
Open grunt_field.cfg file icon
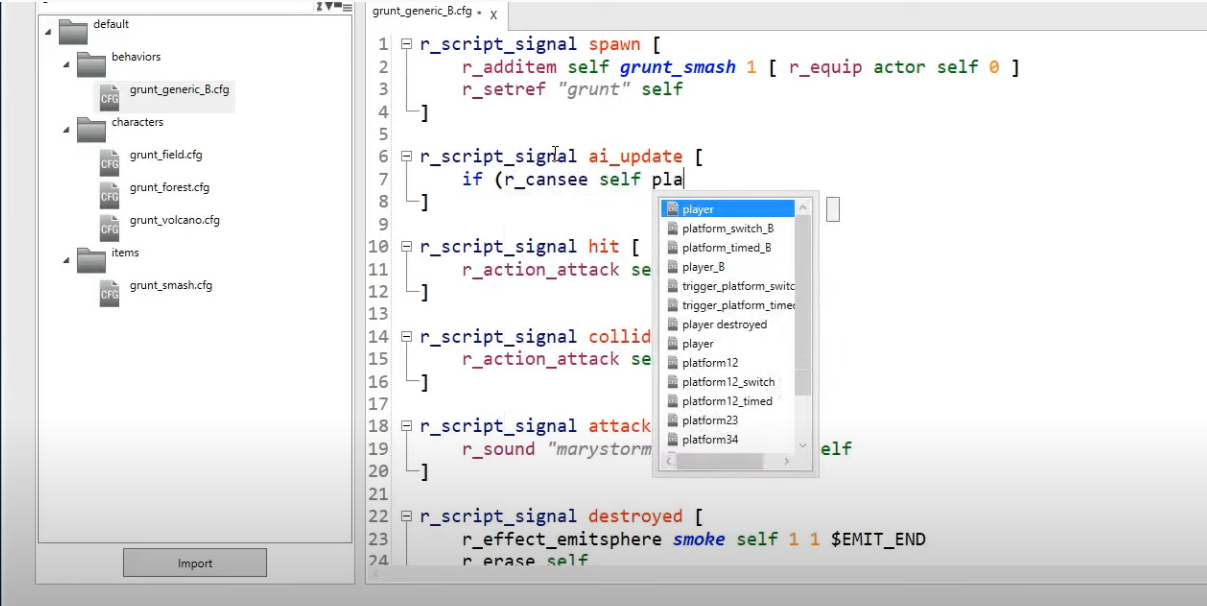109,160
